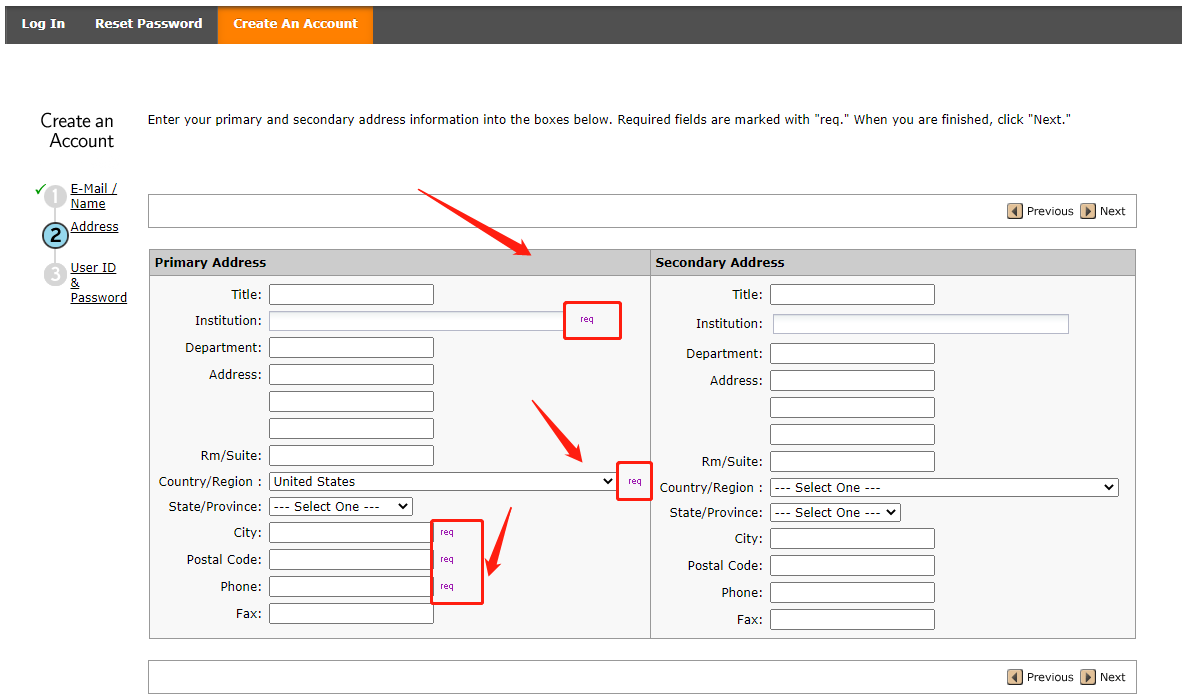Image resolution: width=1192 pixels, height=700 pixels.
Task: Click the first Primary Address line field
Action: click(351, 375)
